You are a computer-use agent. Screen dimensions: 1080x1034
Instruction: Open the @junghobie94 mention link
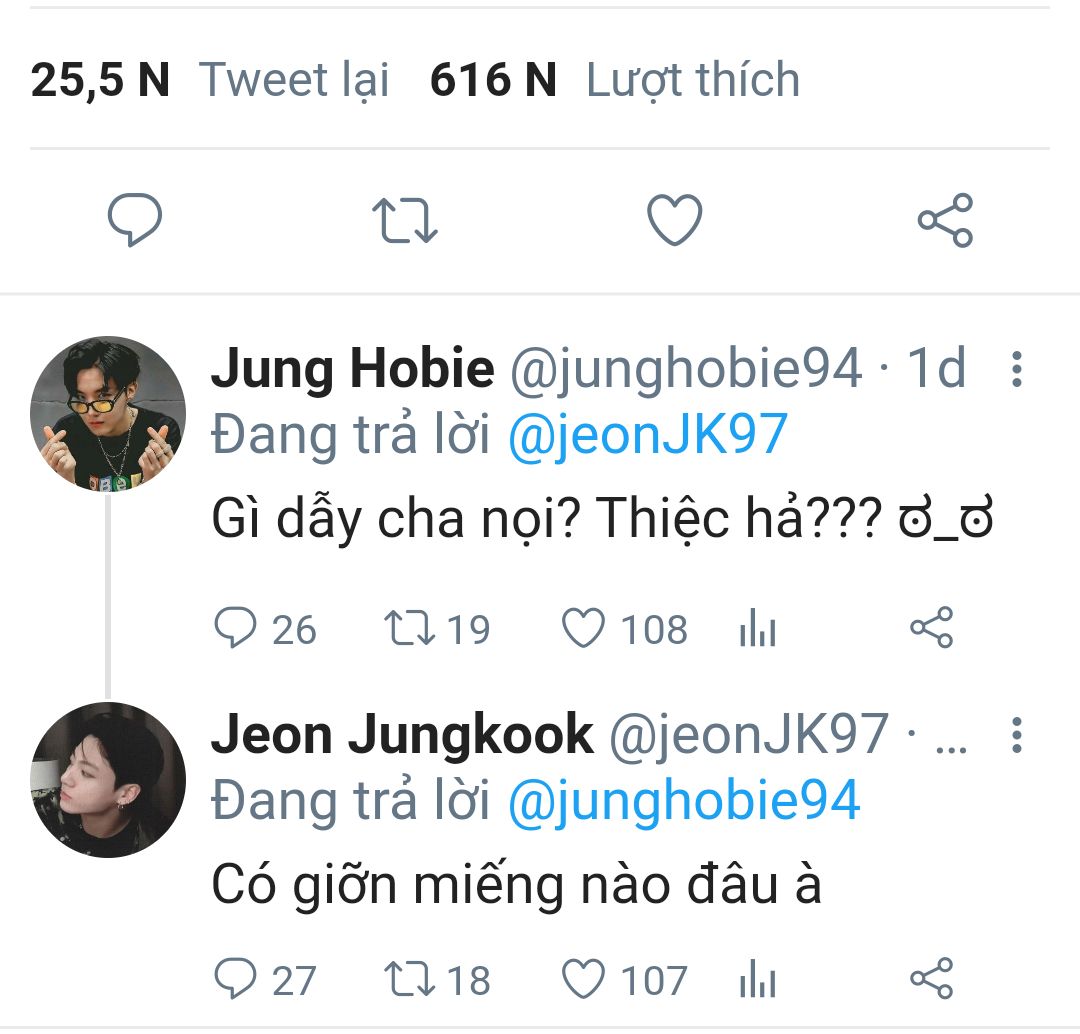tap(684, 802)
